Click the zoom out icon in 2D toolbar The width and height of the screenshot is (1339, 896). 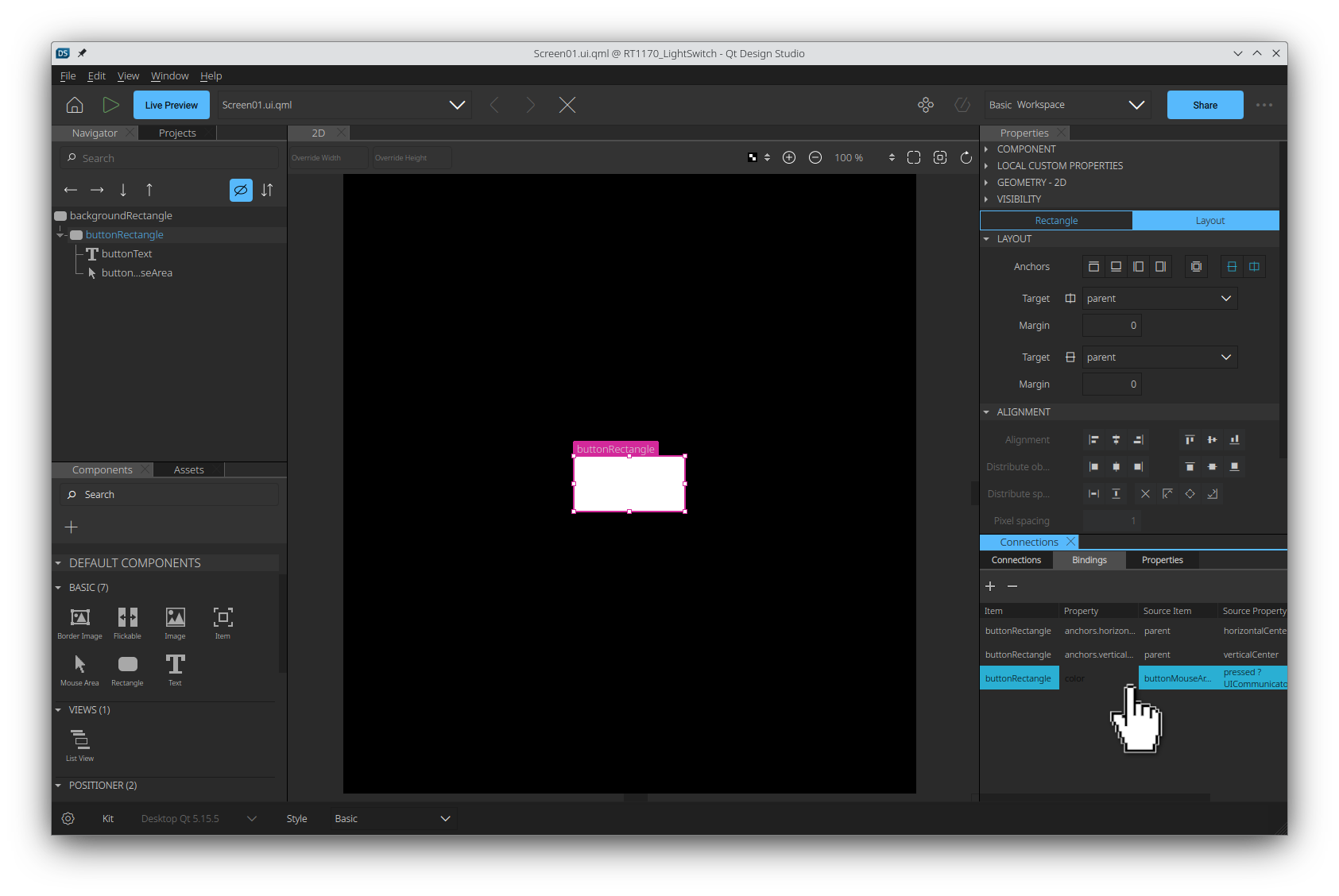[815, 158]
